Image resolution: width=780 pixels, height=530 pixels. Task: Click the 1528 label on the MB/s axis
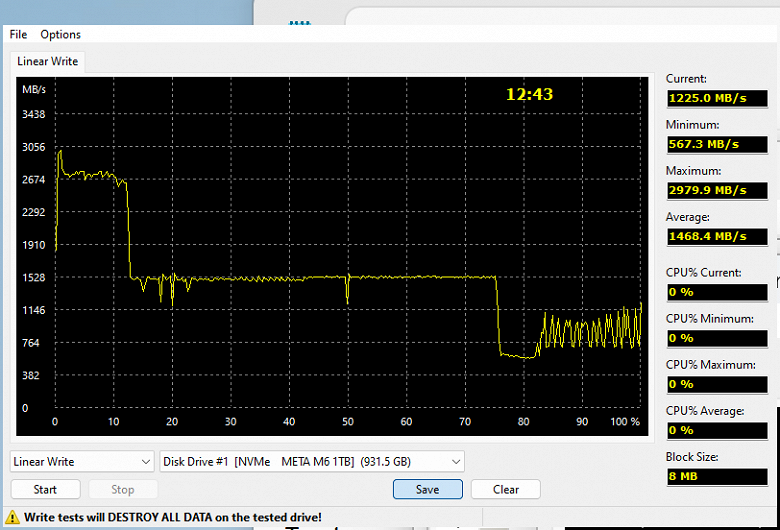coord(33,278)
